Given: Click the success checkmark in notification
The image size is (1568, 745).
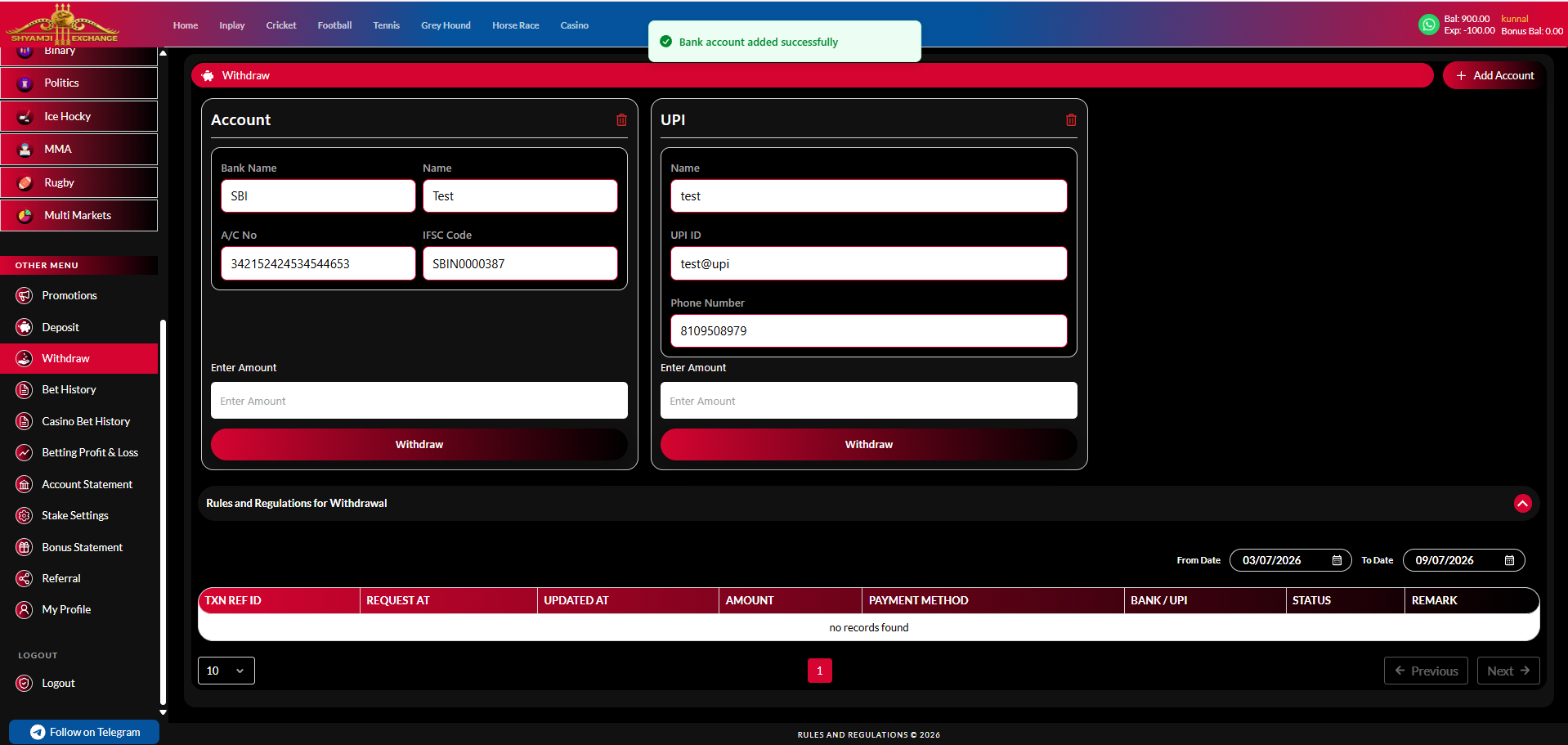Looking at the screenshot, I should pyautogui.click(x=665, y=42).
